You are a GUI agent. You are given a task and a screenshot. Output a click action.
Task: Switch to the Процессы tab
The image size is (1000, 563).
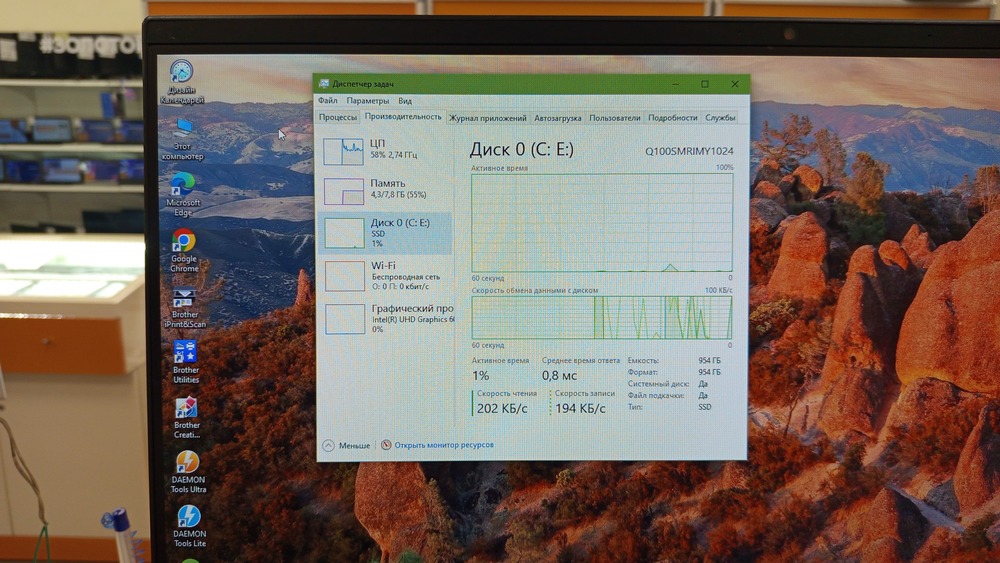coord(338,117)
